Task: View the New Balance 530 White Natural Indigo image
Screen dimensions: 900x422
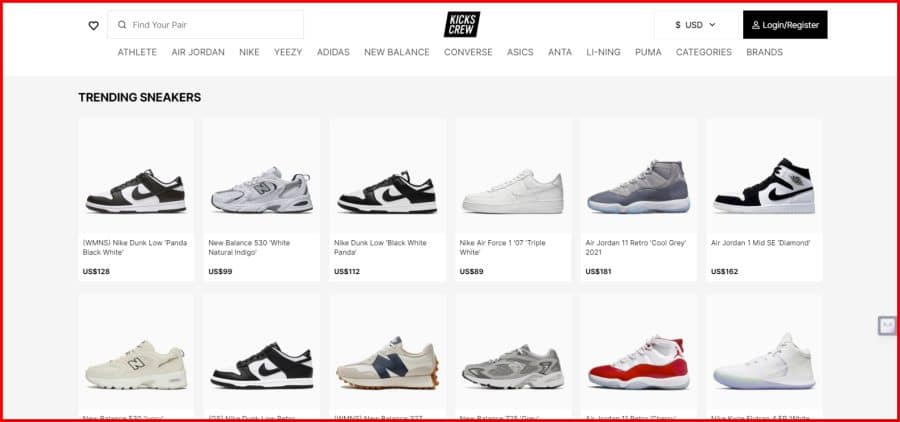Action: pos(262,189)
